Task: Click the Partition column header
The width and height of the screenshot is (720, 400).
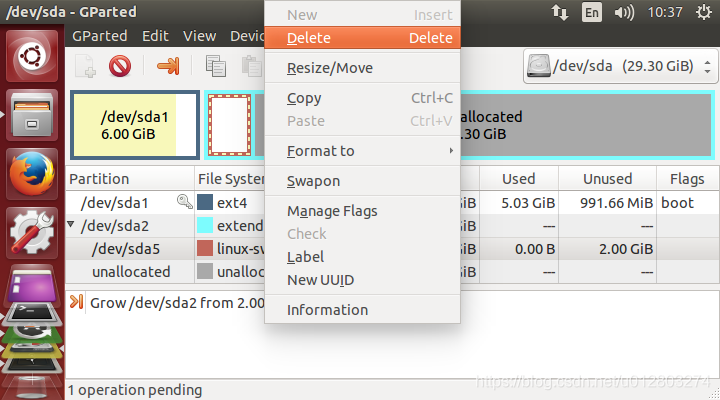Action: click(130, 179)
